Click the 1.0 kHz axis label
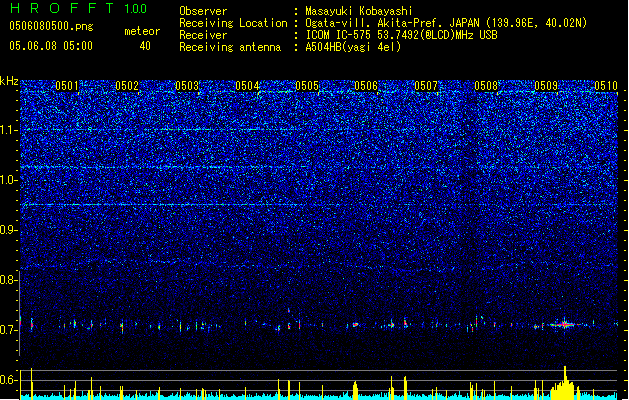This screenshot has height=400, width=629. tap(8, 180)
